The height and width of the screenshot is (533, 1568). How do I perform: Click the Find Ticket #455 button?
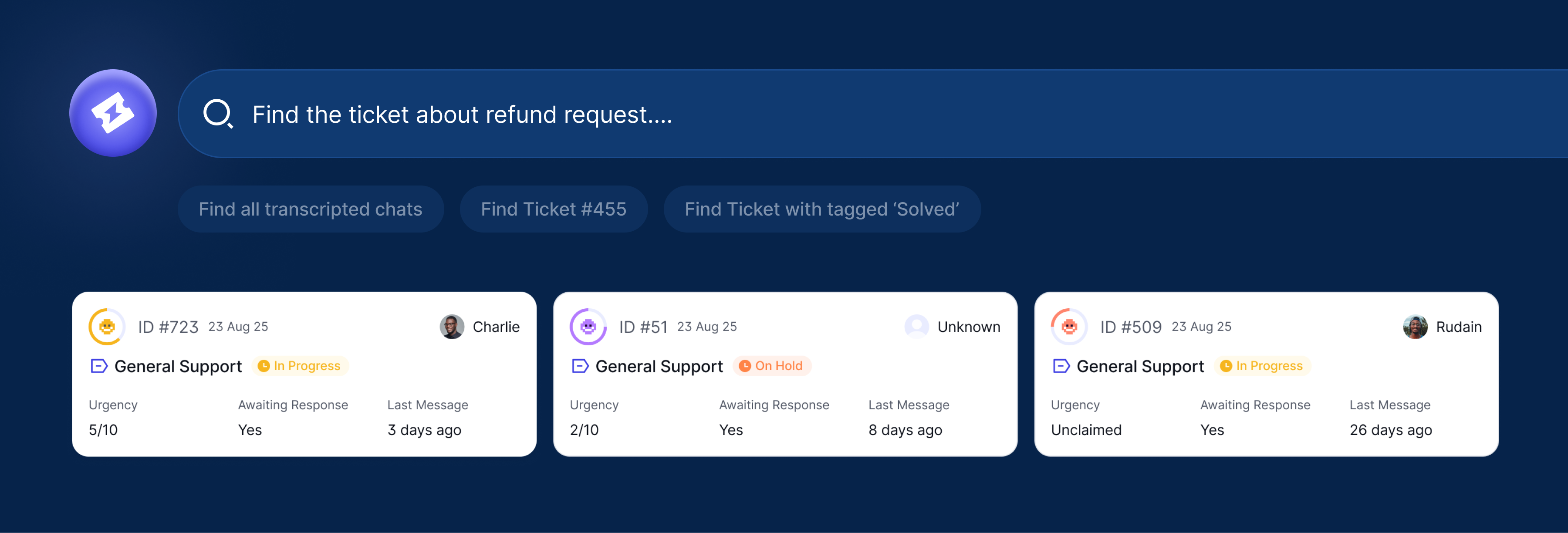click(x=554, y=209)
